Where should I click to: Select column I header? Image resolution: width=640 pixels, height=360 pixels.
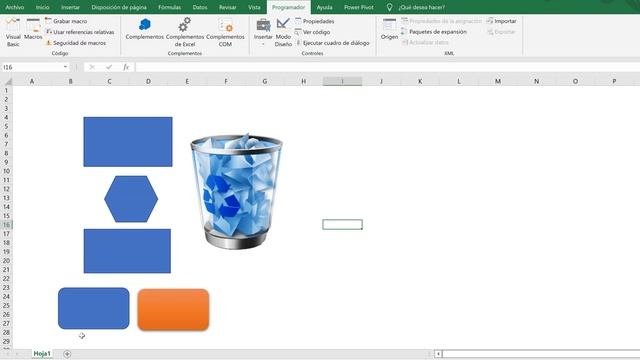[342, 81]
